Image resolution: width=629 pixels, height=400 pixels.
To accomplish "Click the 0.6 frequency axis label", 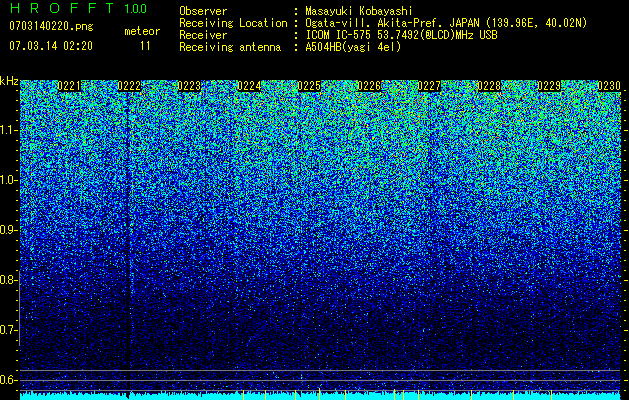I will click(8, 380).
